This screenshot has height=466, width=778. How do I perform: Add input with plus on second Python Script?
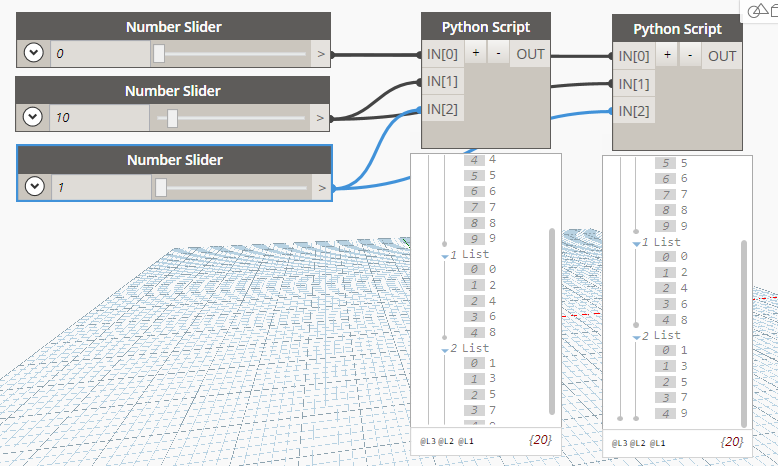(x=667, y=55)
